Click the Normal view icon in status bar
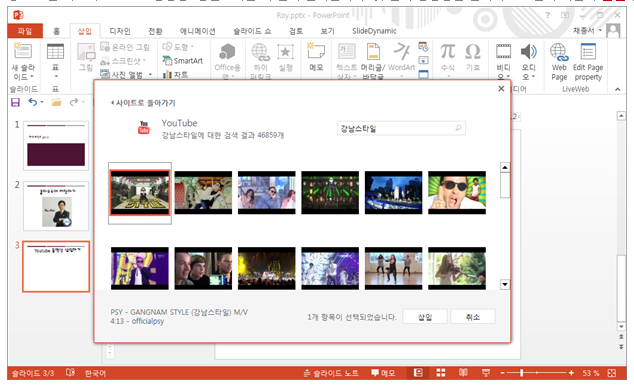This screenshot has width=634, height=386. point(418,373)
